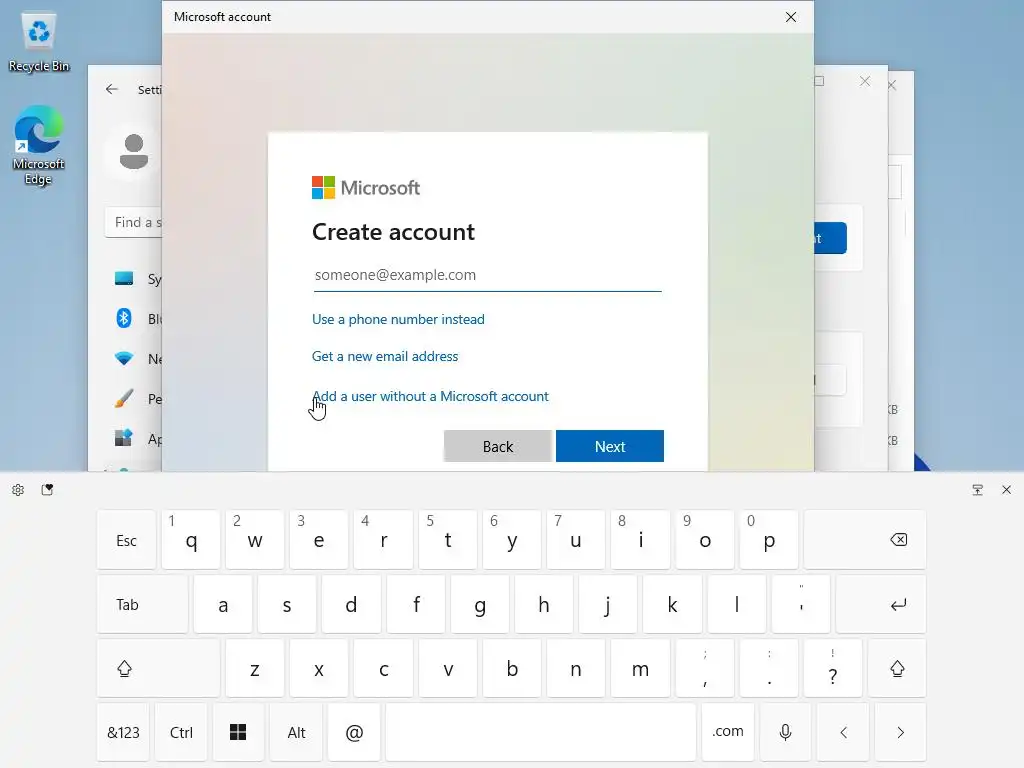Tap the Windows logo key
1024x768 pixels.
click(x=238, y=732)
